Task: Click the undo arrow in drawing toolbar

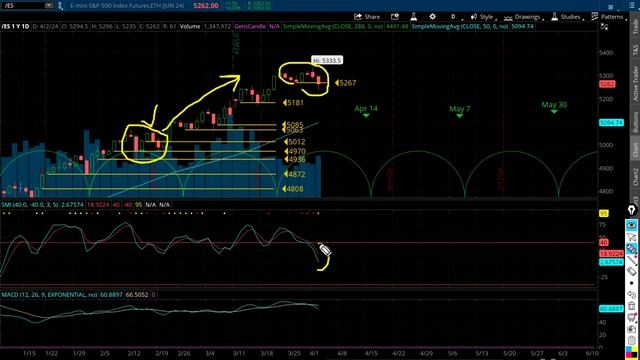Action: (x=631, y=294)
